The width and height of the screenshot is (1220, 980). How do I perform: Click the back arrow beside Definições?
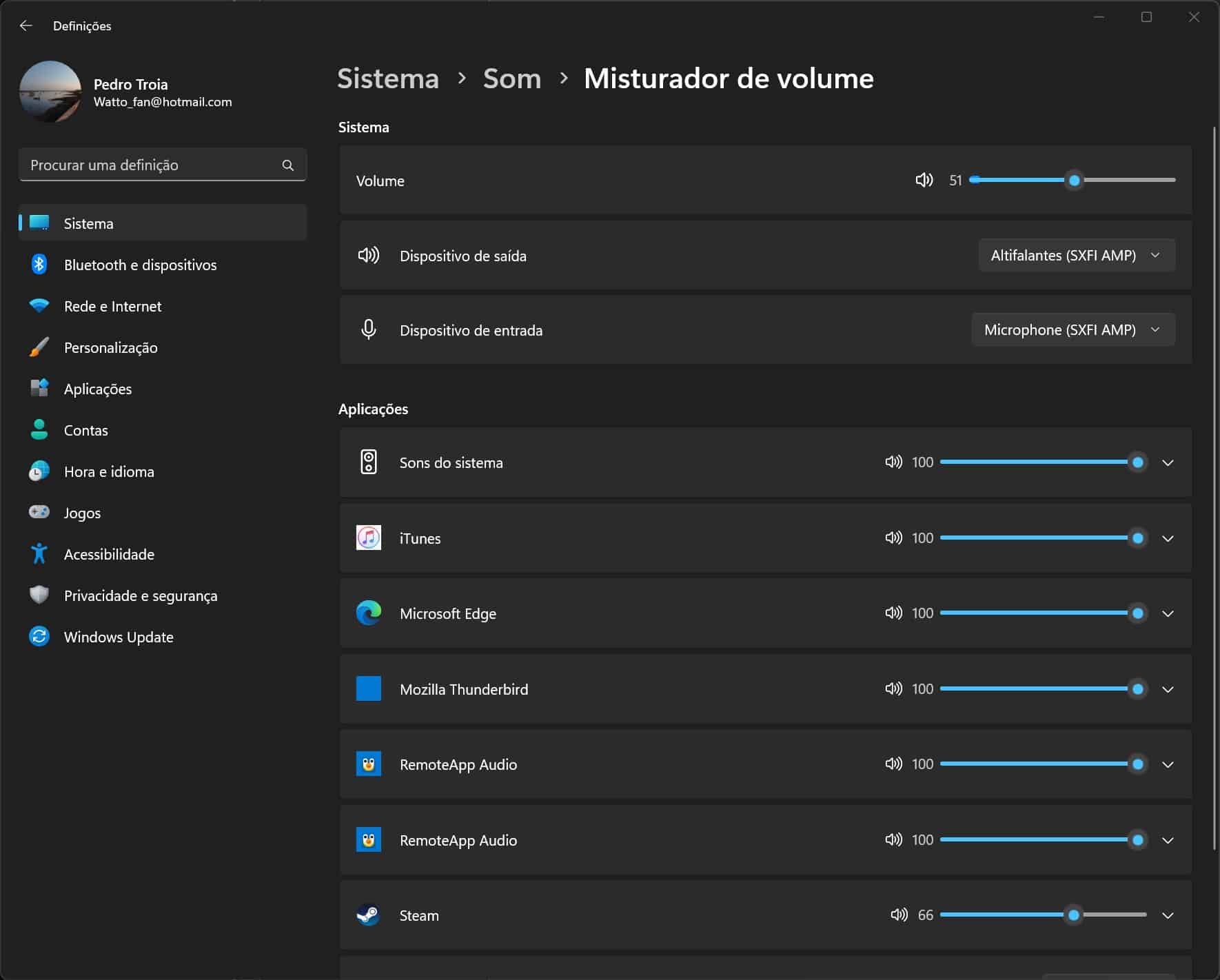[26, 25]
